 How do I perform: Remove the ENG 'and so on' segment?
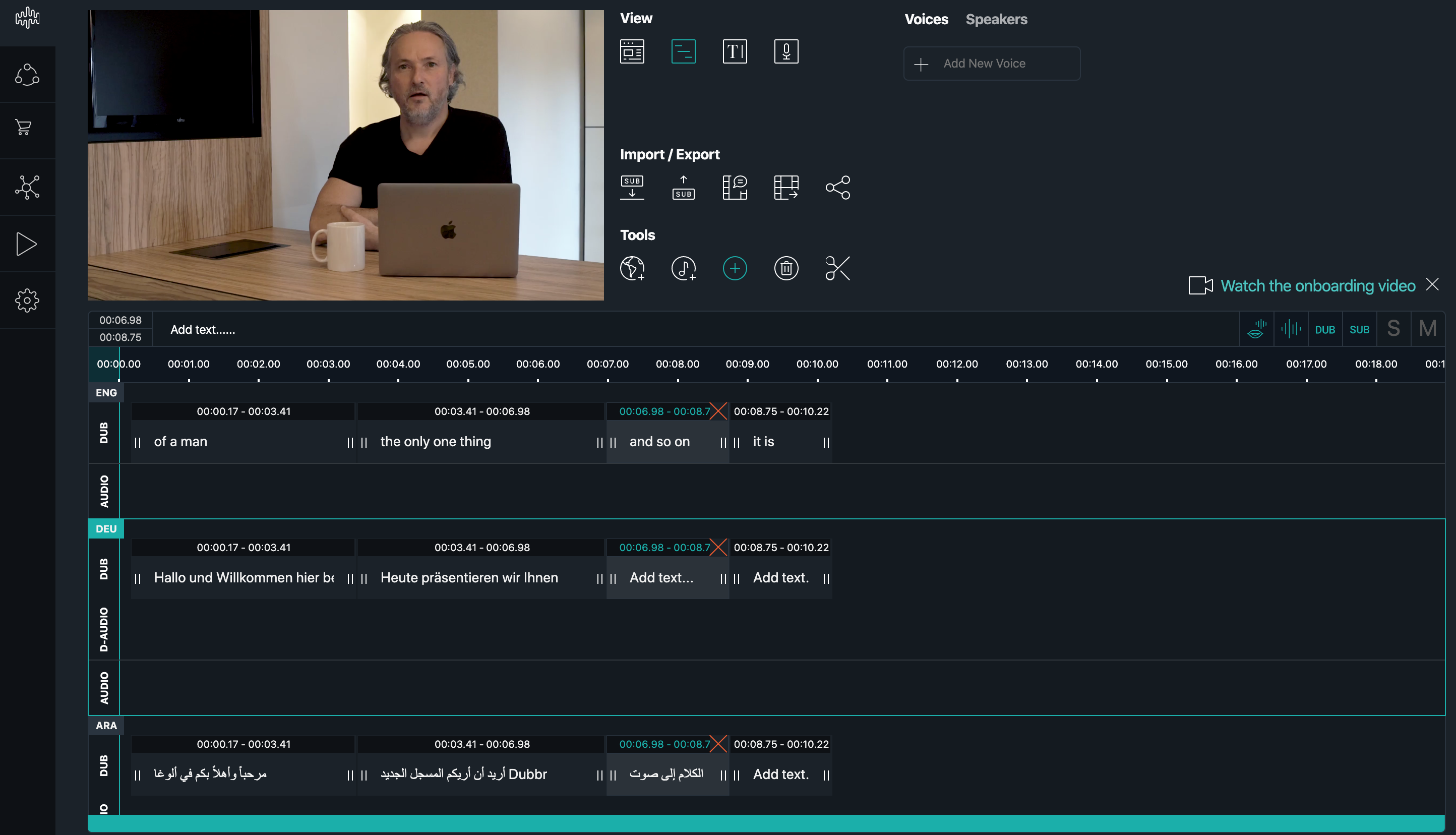tap(718, 411)
